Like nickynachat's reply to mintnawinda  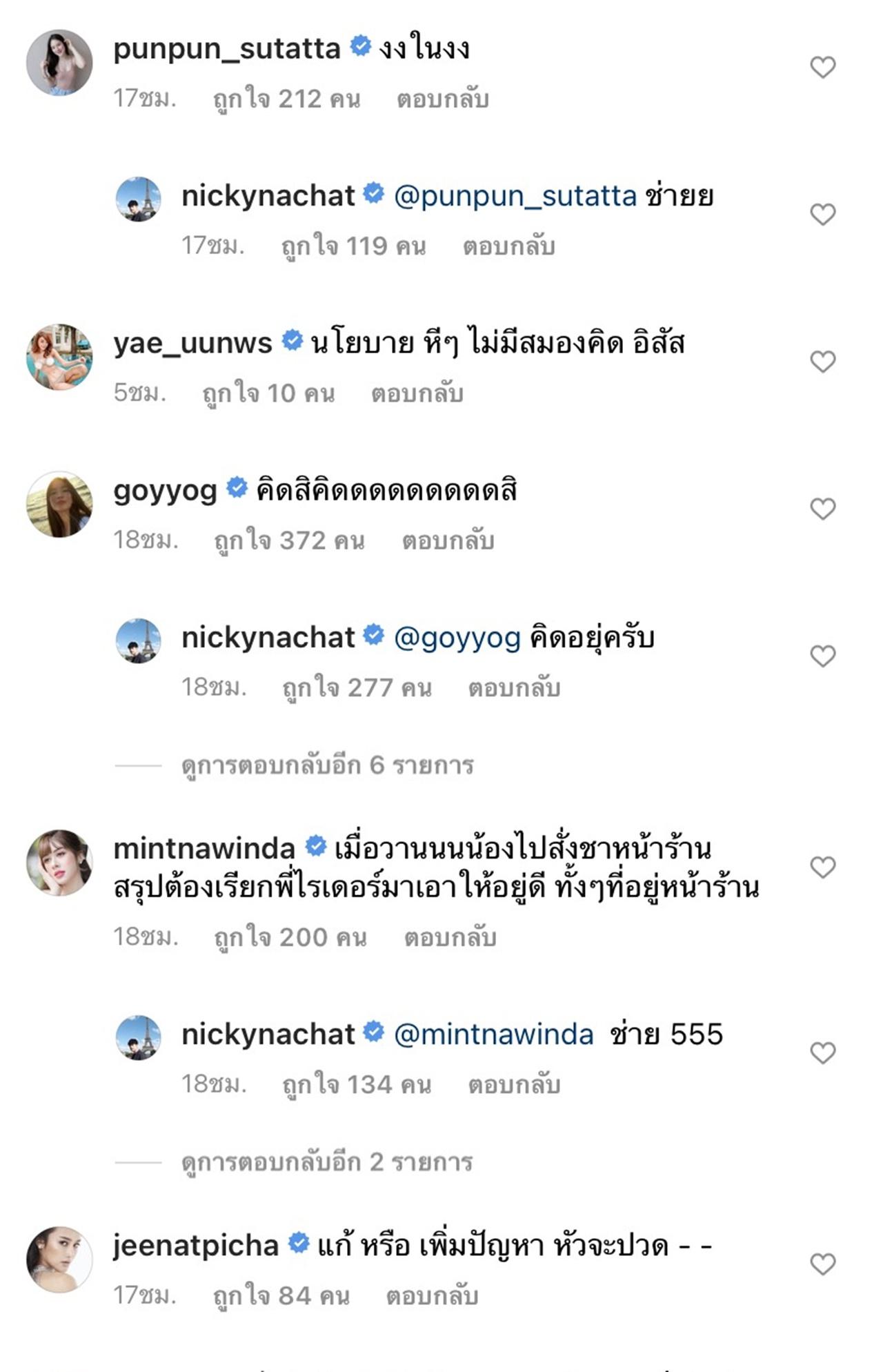822,1053
